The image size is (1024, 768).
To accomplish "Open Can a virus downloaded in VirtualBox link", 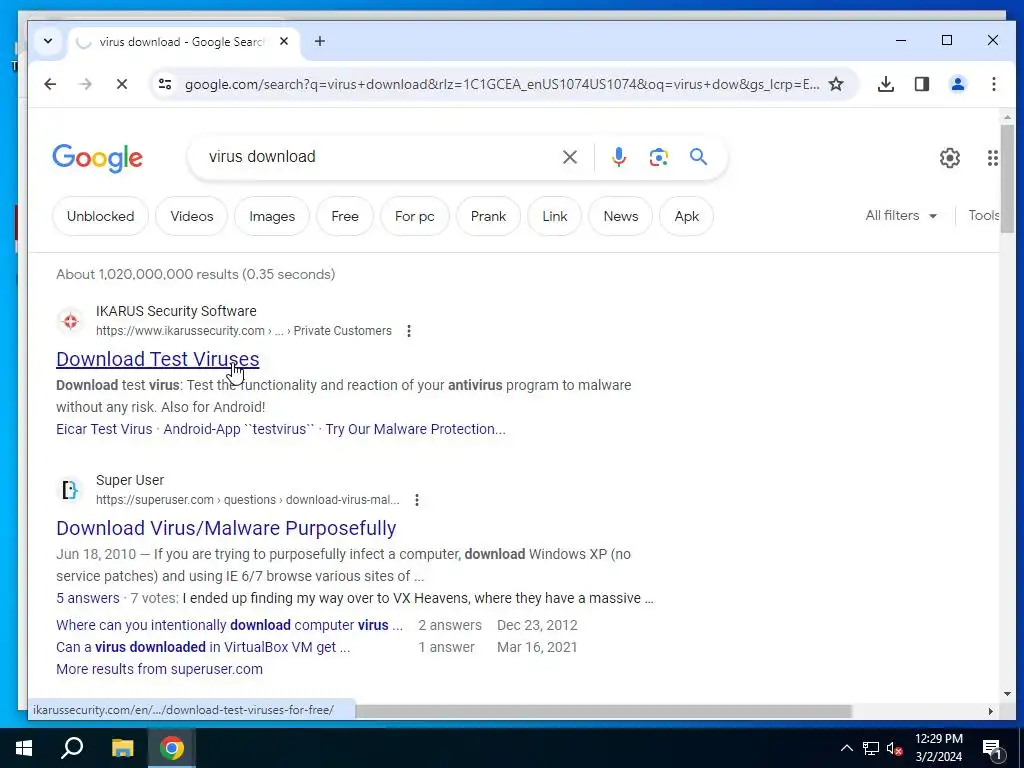I will click(x=203, y=647).
